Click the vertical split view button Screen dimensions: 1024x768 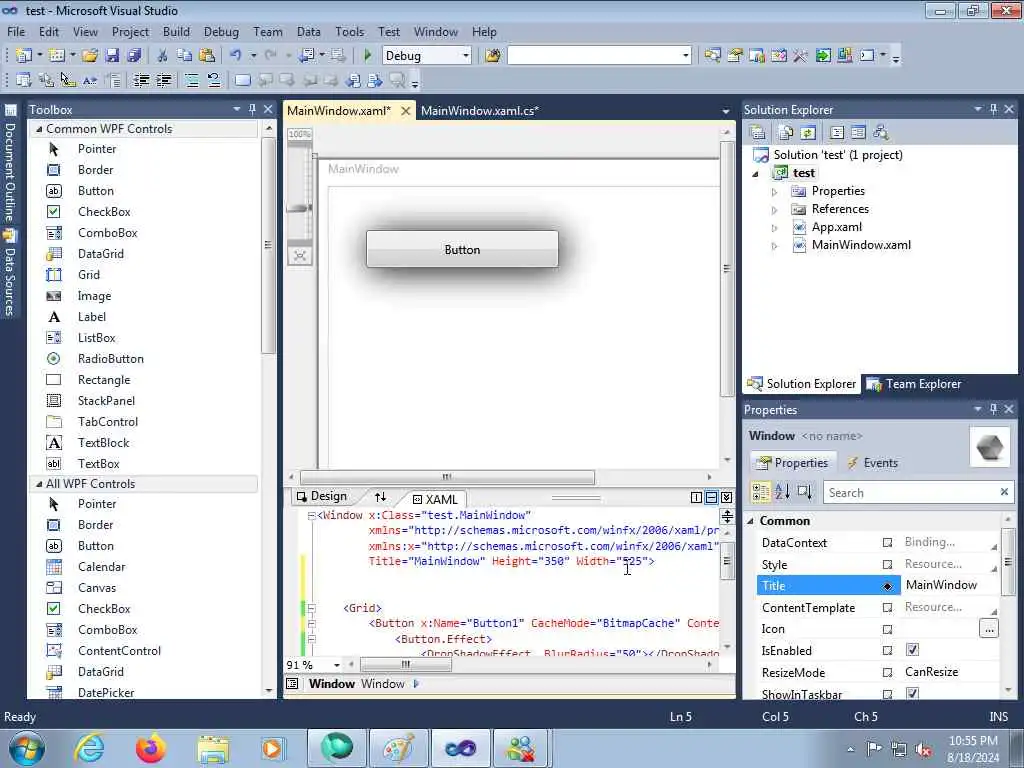coord(696,498)
